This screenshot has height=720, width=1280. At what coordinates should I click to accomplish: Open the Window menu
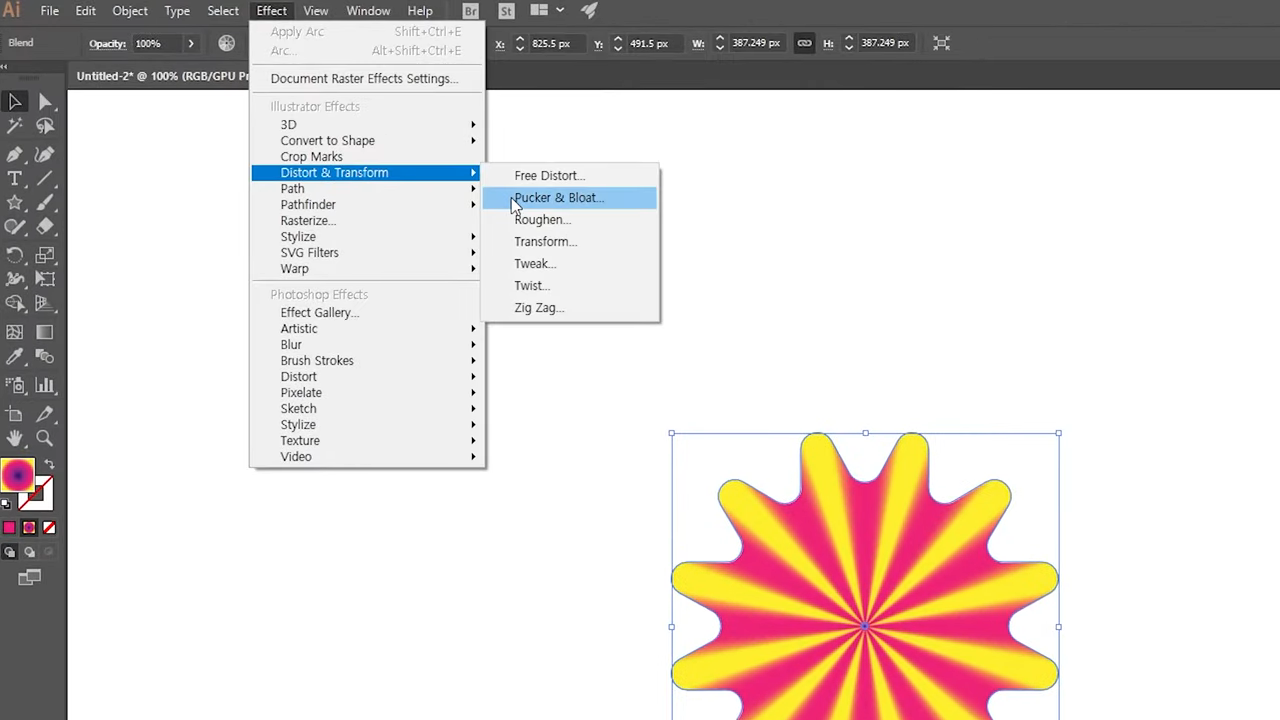pos(368,11)
